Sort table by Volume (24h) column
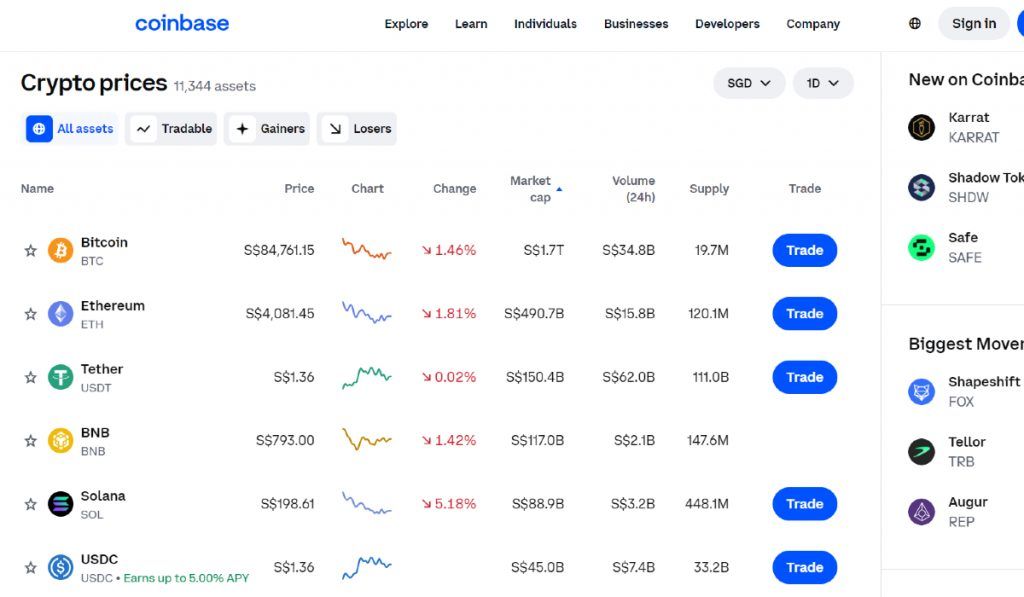Image resolution: width=1024 pixels, height=597 pixels. point(633,189)
